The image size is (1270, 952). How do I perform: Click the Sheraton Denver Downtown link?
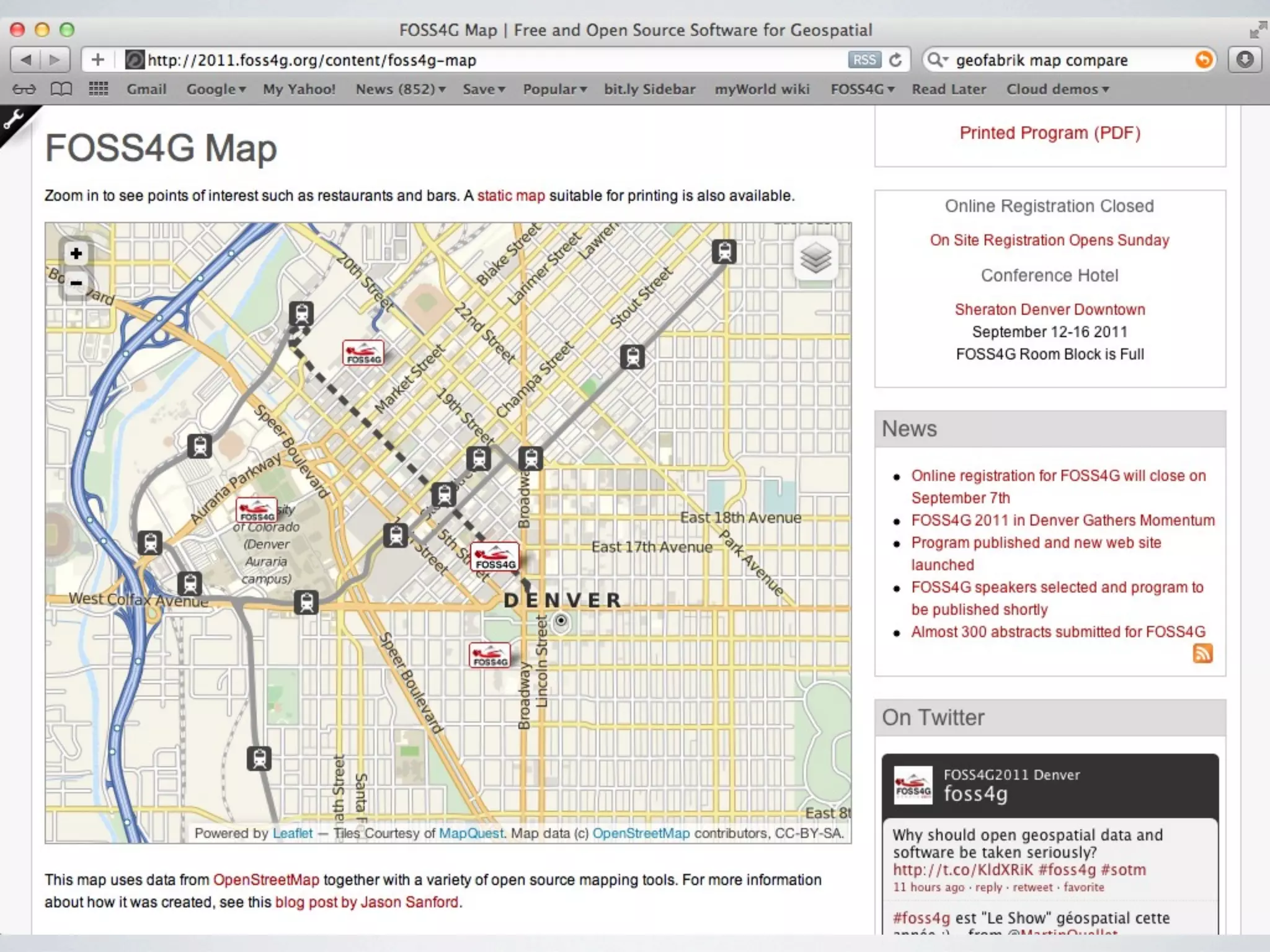tap(1049, 309)
